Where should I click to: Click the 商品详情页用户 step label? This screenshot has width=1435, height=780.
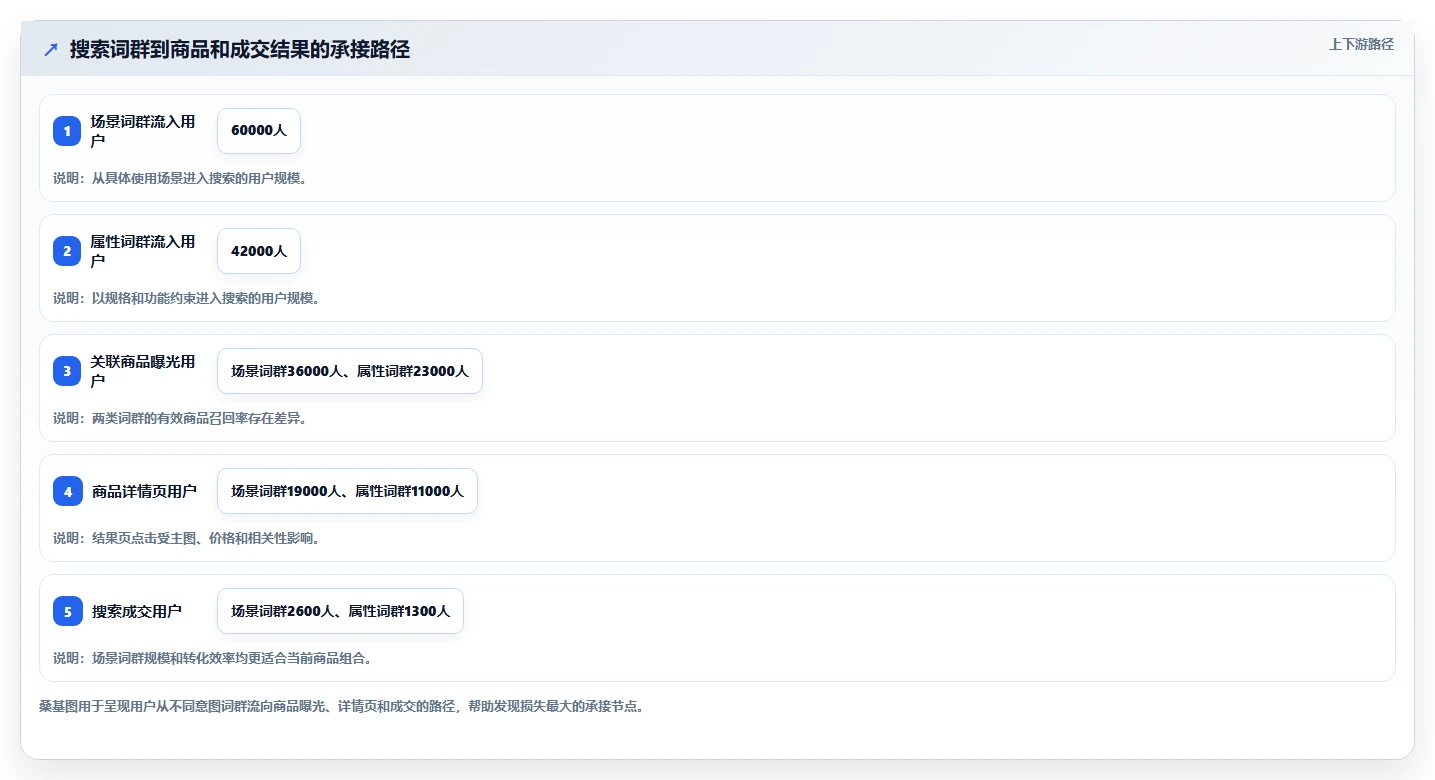pos(144,491)
